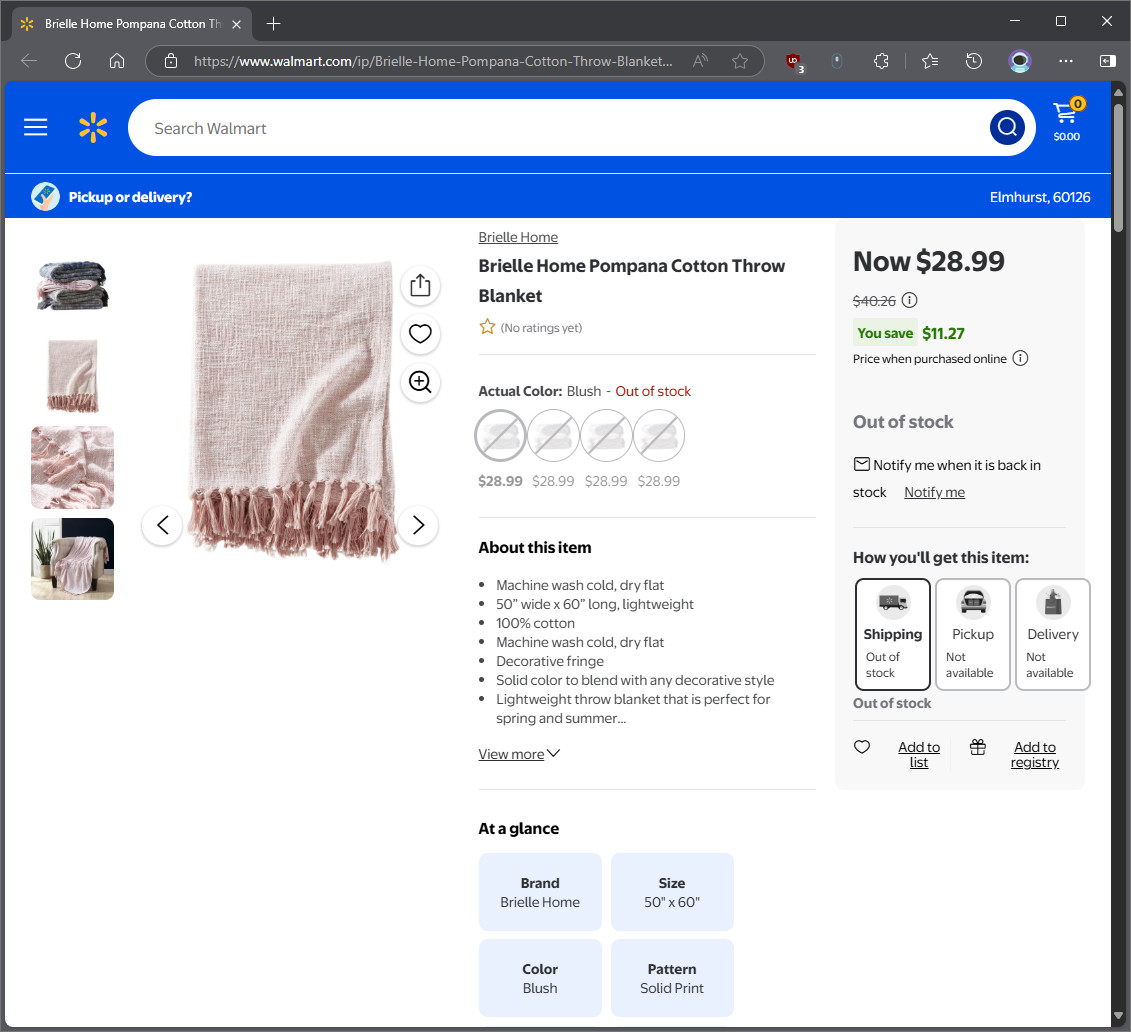Image resolution: width=1131 pixels, height=1032 pixels.
Task: Click the heart icon beside Add to list
Action: click(x=862, y=747)
